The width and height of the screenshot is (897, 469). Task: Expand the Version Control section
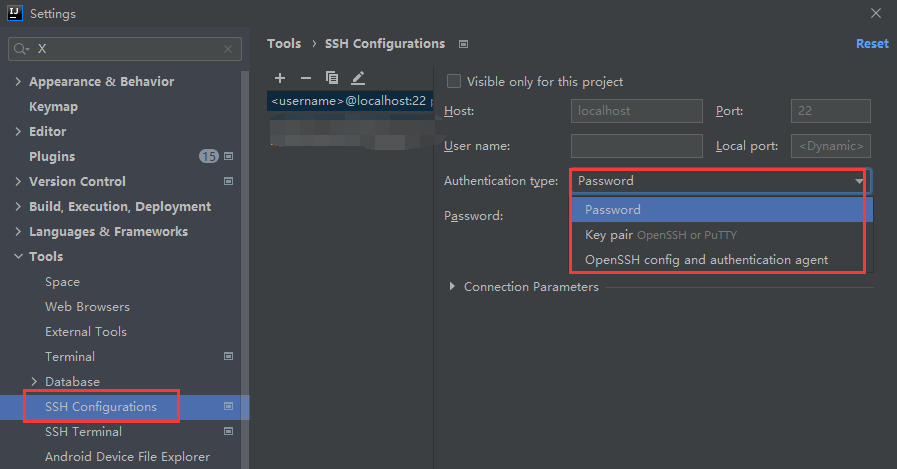pyautogui.click(x=18, y=181)
